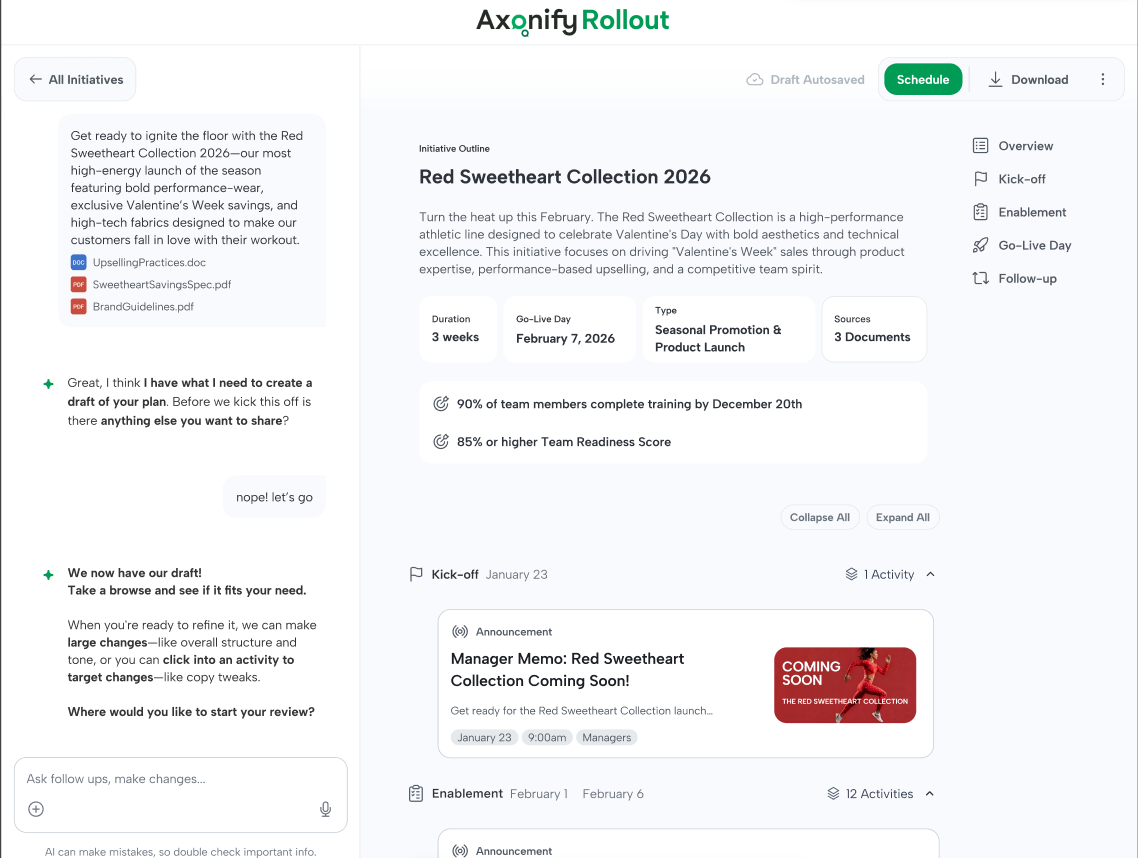Go back using the All Initiatives button
This screenshot has height=858, width=1138.
(74, 79)
